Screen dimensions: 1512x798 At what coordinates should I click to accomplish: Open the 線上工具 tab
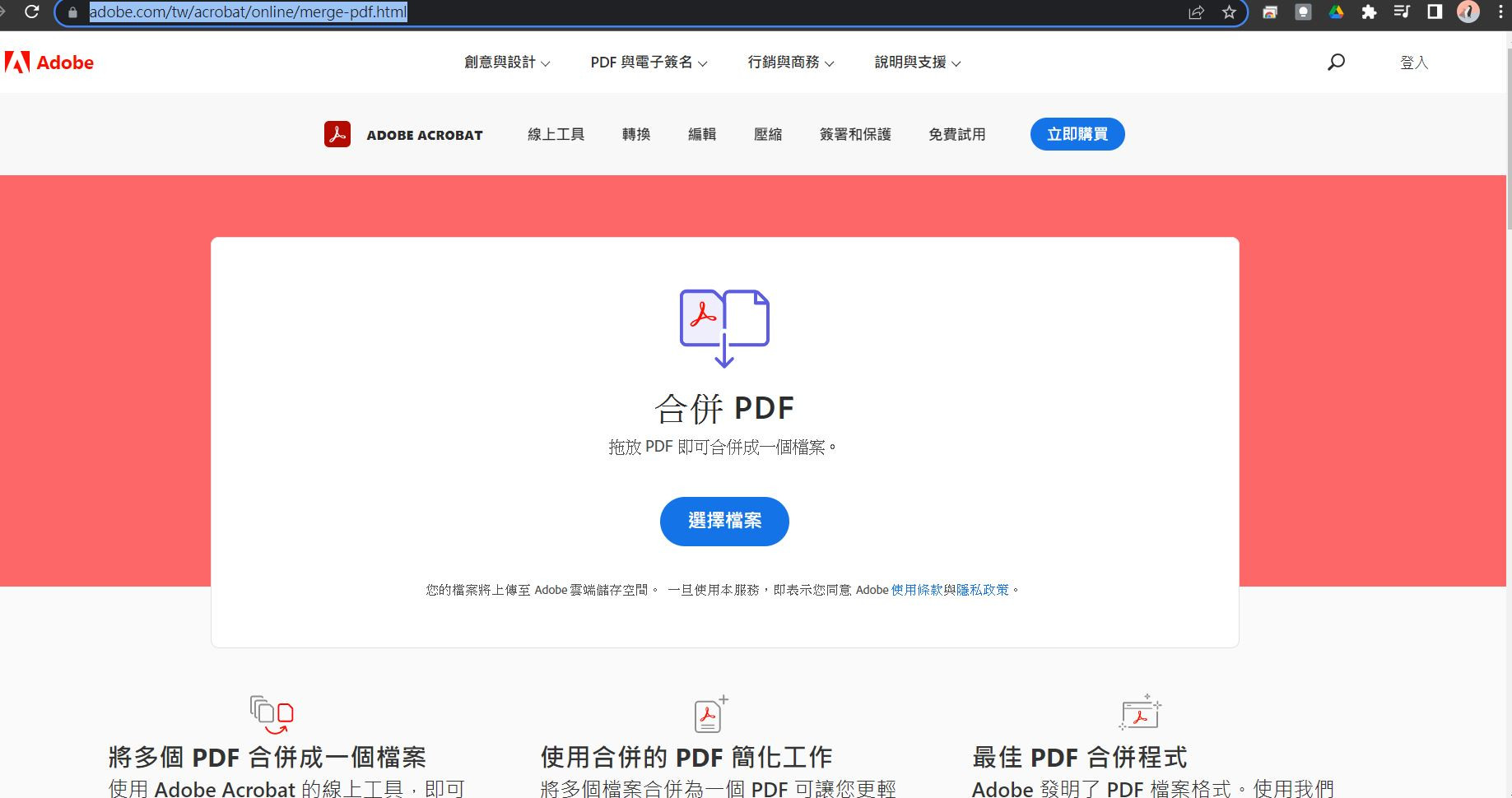[x=556, y=134]
